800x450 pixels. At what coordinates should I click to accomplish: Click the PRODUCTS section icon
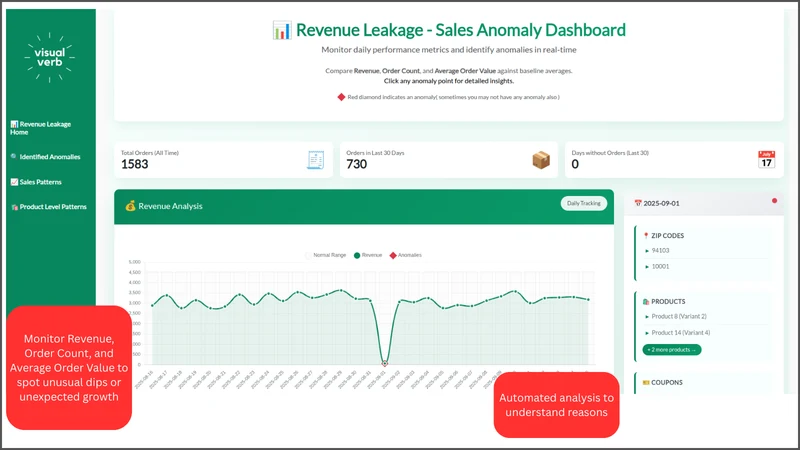pyautogui.click(x=646, y=302)
